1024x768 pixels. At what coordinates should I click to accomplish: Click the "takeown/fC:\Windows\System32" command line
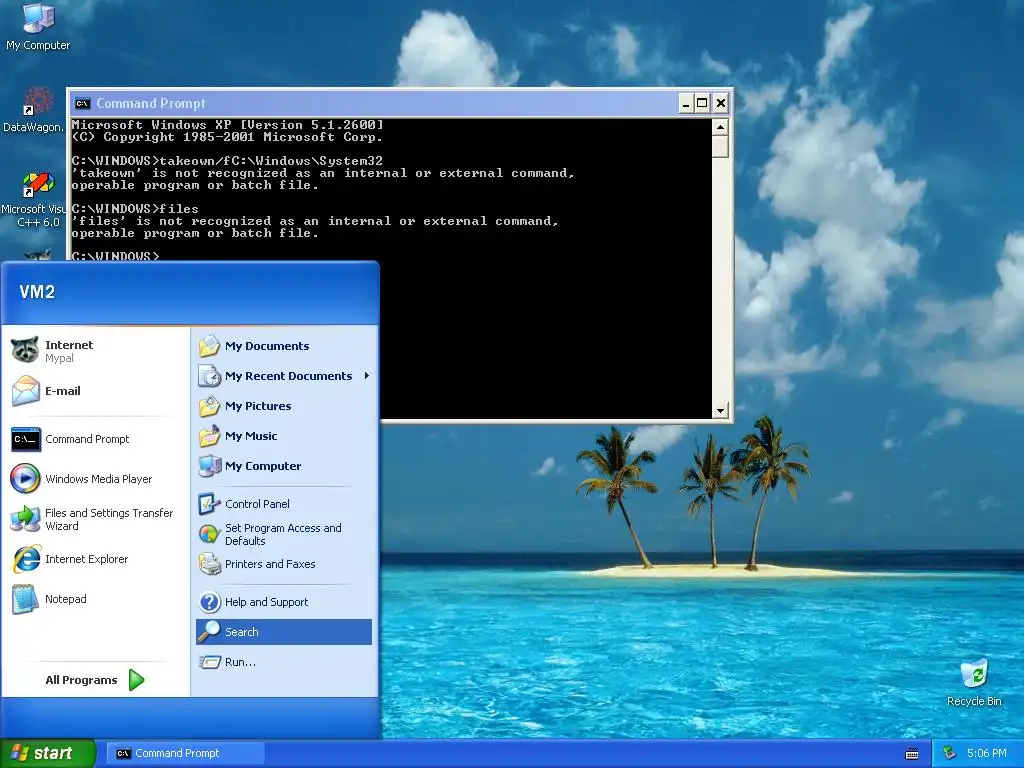click(x=227, y=161)
